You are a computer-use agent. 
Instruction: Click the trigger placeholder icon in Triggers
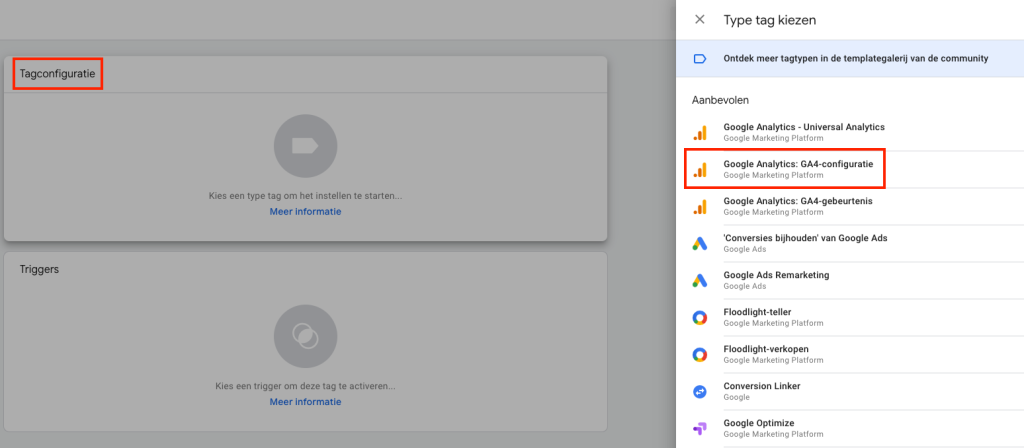click(x=305, y=336)
